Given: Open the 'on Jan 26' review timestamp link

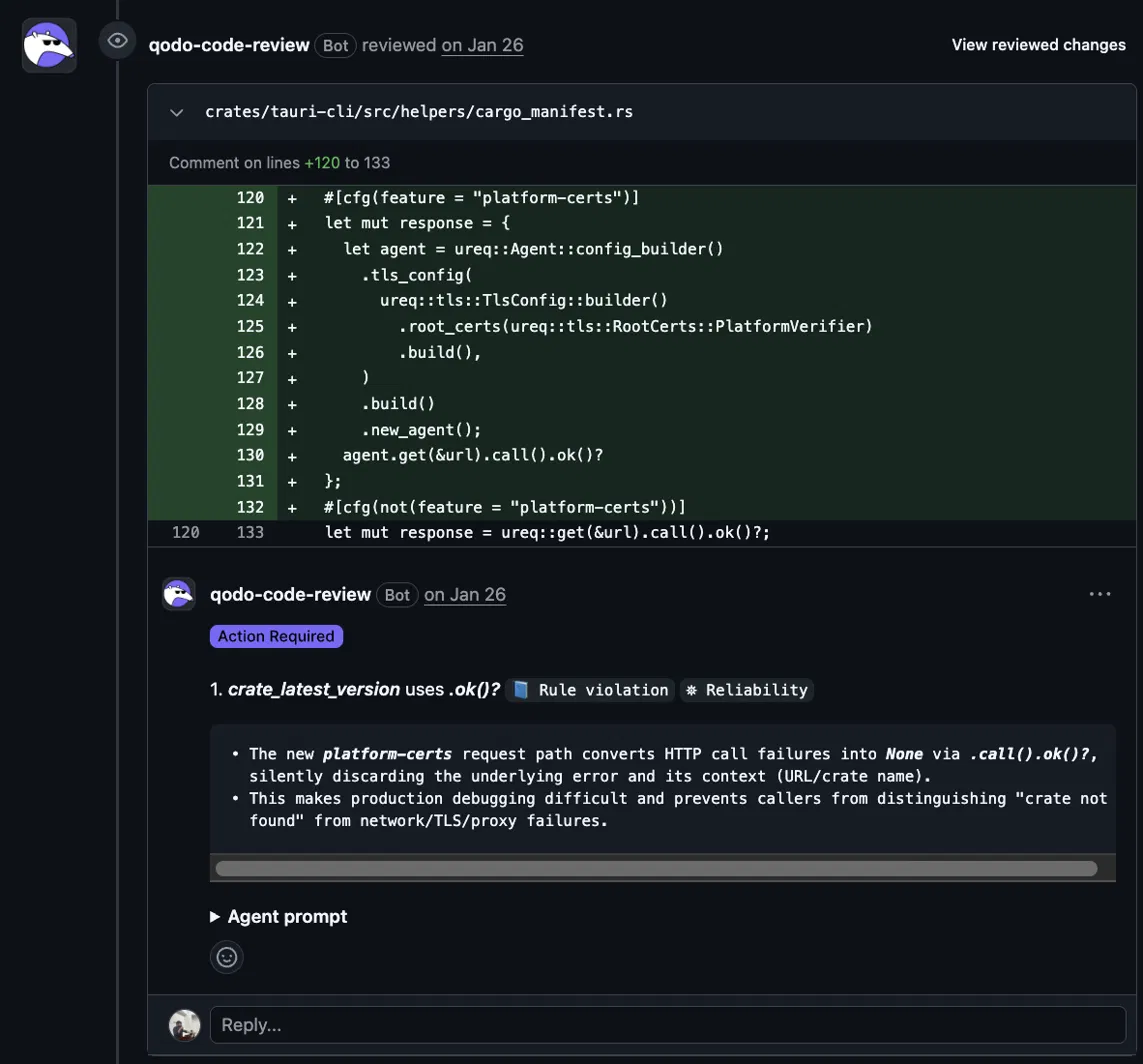Looking at the screenshot, I should pos(482,45).
